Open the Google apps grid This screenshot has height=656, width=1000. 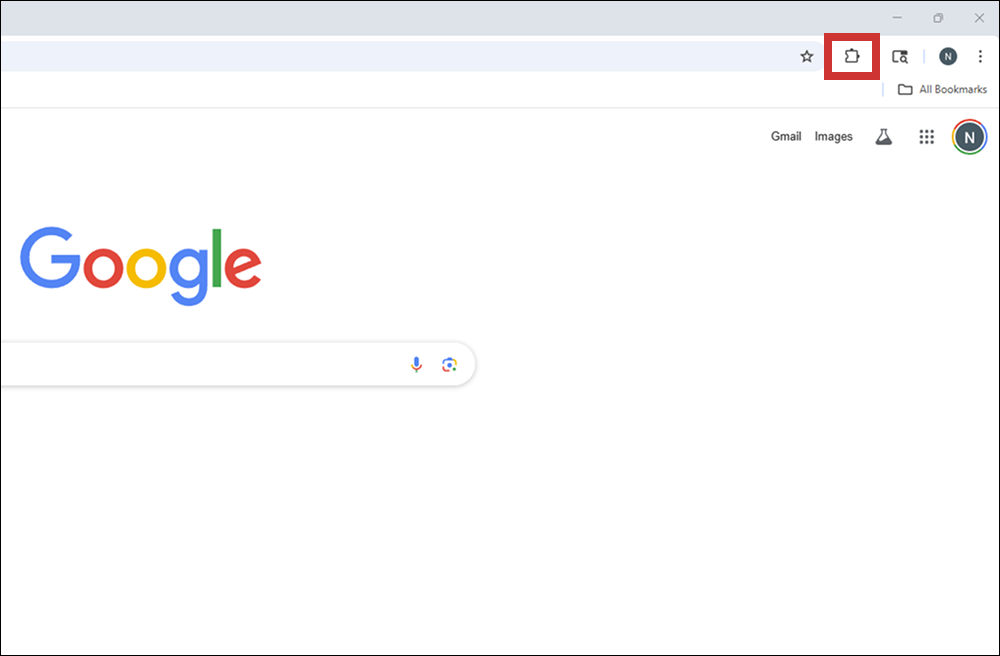927,136
